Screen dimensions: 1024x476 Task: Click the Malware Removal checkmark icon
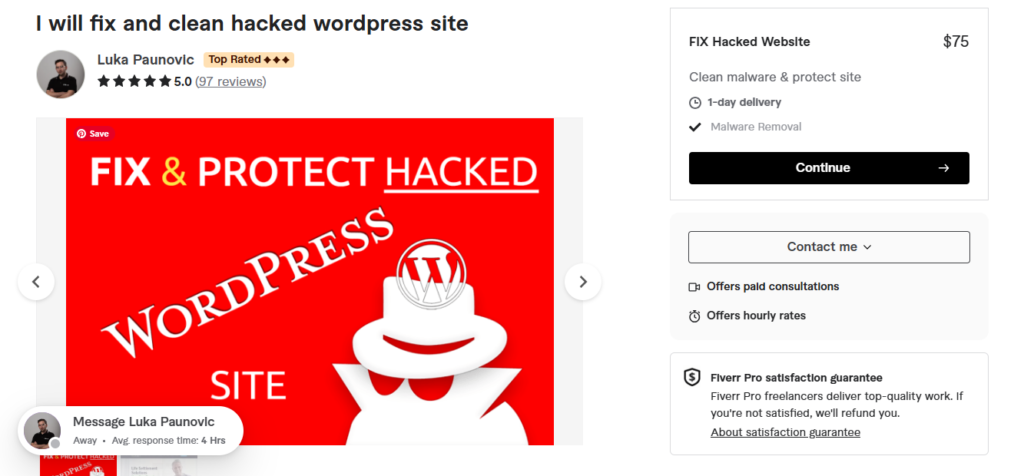coord(695,127)
